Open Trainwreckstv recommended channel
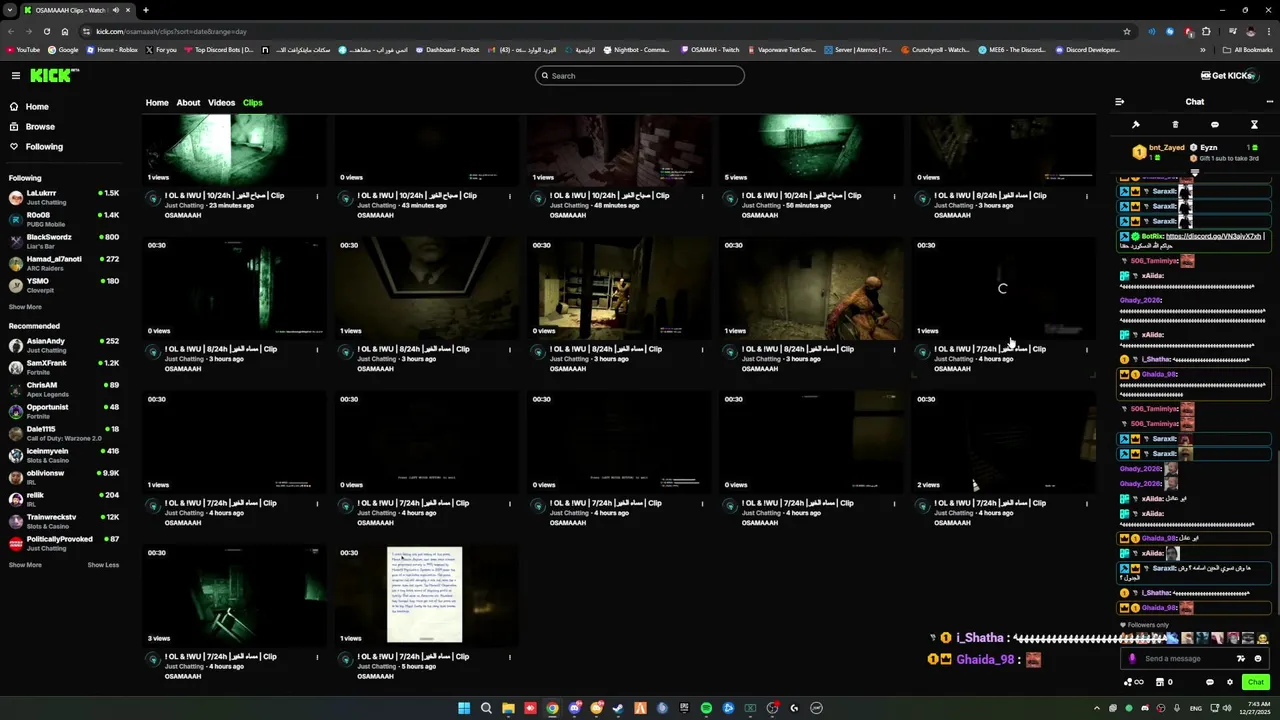Viewport: 1280px width, 720px height. [62, 521]
